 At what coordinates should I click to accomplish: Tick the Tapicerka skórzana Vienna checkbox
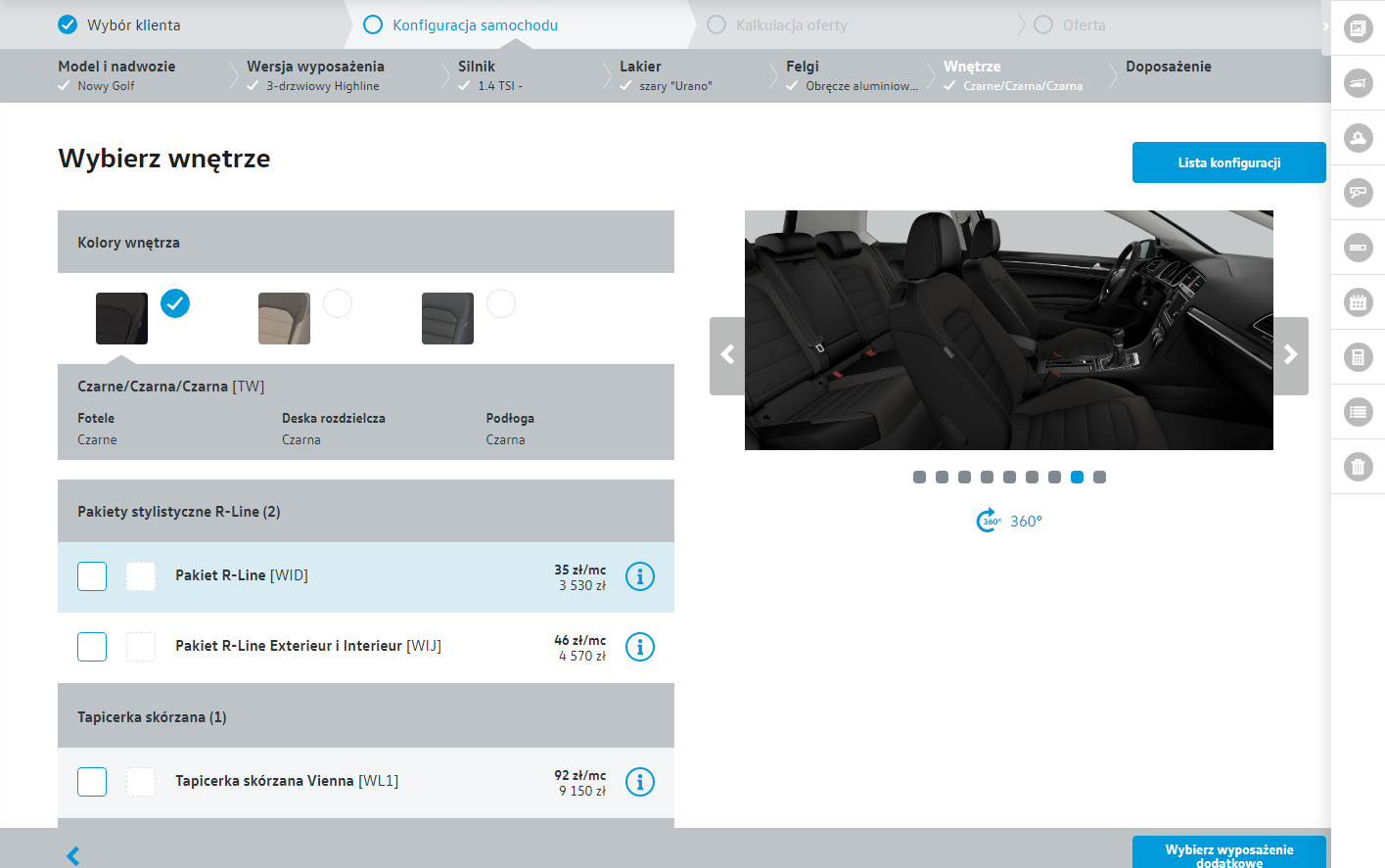click(92, 782)
